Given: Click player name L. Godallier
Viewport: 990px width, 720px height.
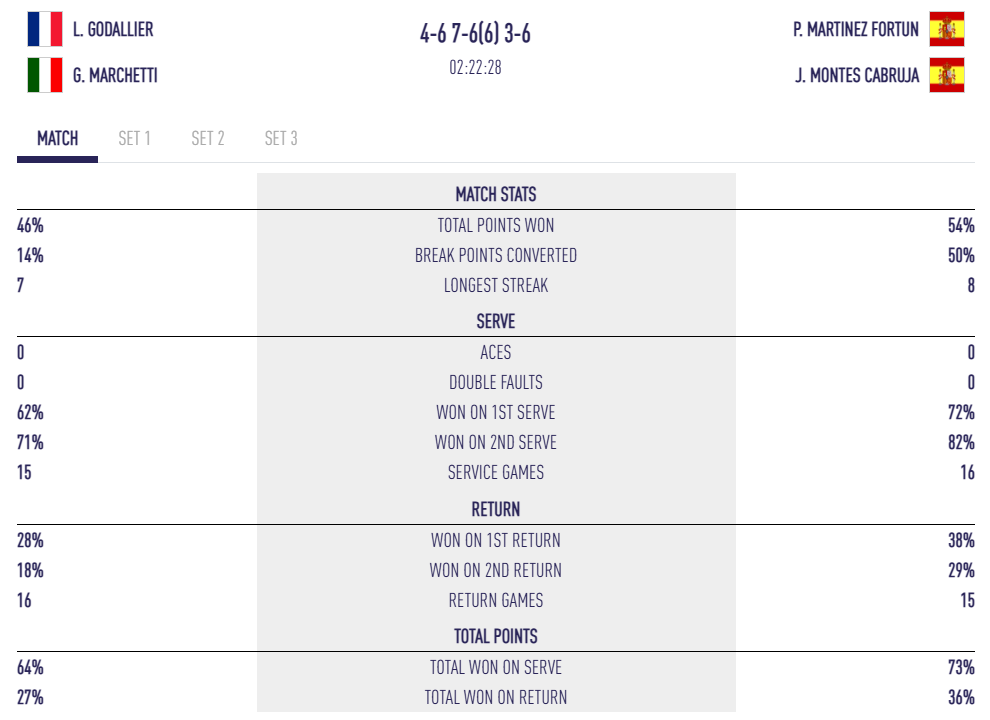Looking at the screenshot, I should coord(113,30).
